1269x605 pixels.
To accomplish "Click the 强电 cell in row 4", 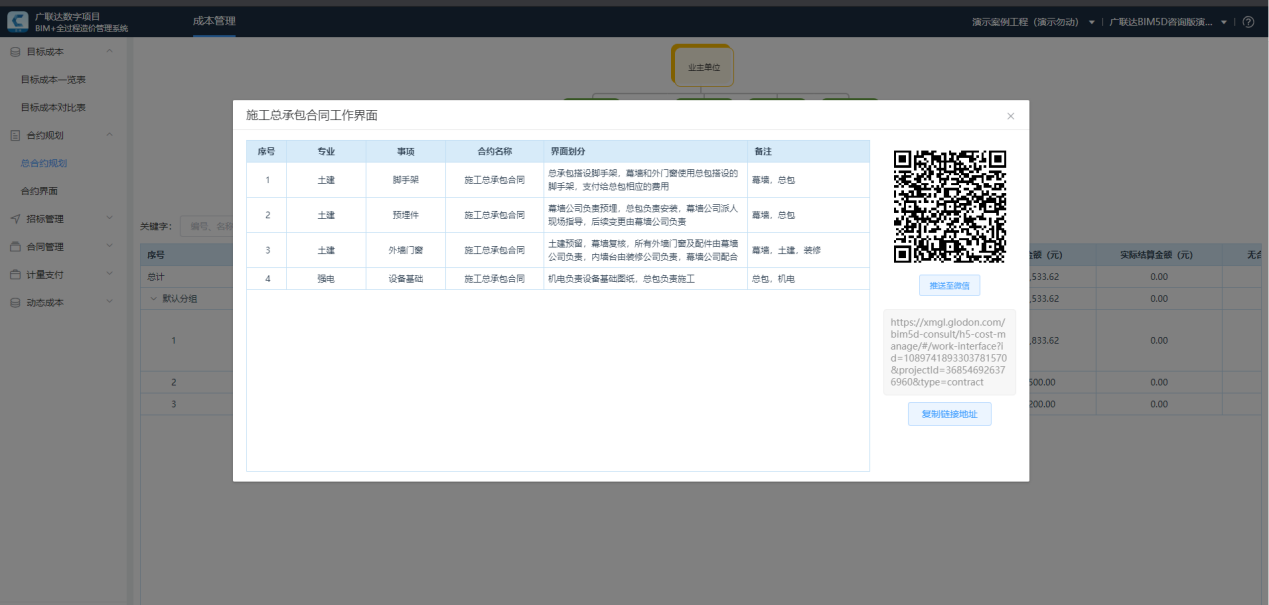I will (326, 279).
